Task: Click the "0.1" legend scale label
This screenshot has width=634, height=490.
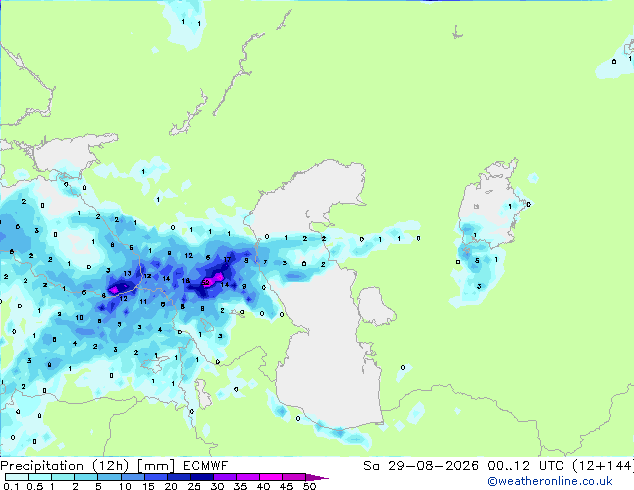Action: tap(12, 486)
